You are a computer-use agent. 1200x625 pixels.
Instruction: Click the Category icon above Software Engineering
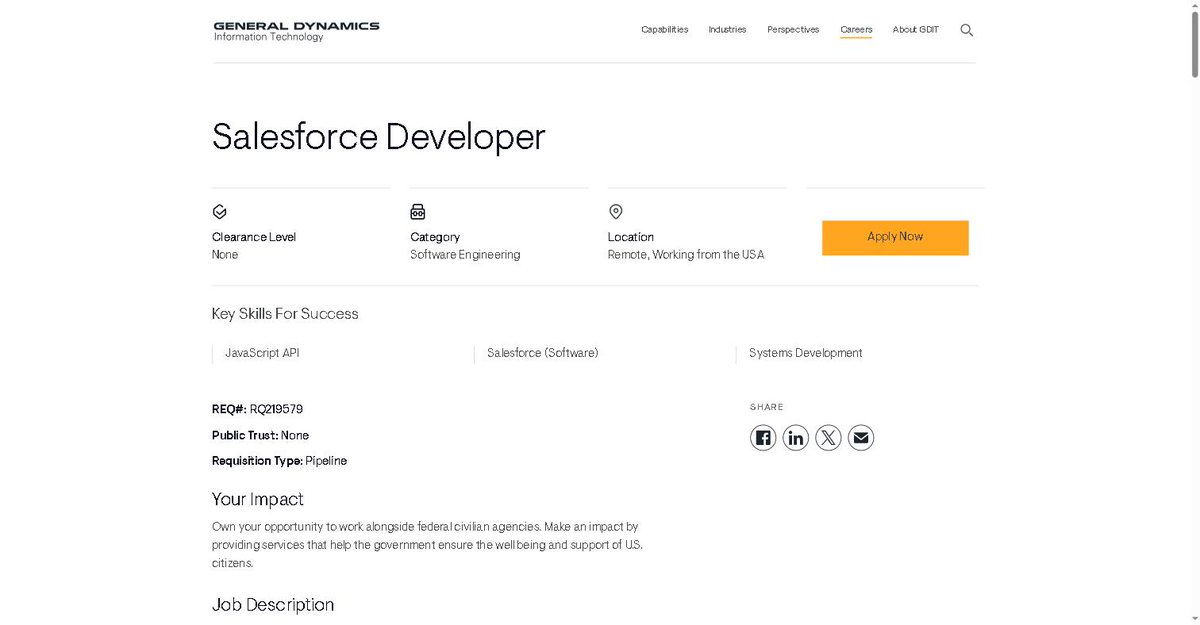click(418, 212)
